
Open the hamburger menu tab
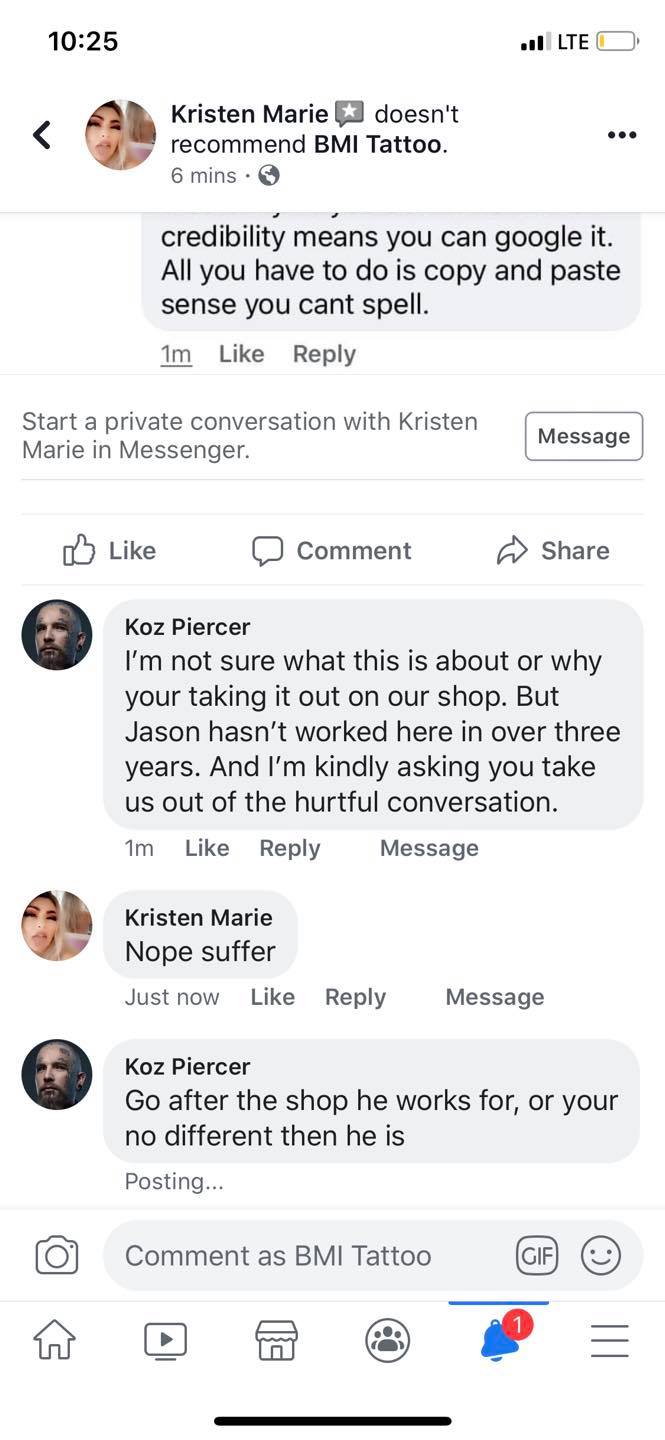click(x=609, y=1340)
